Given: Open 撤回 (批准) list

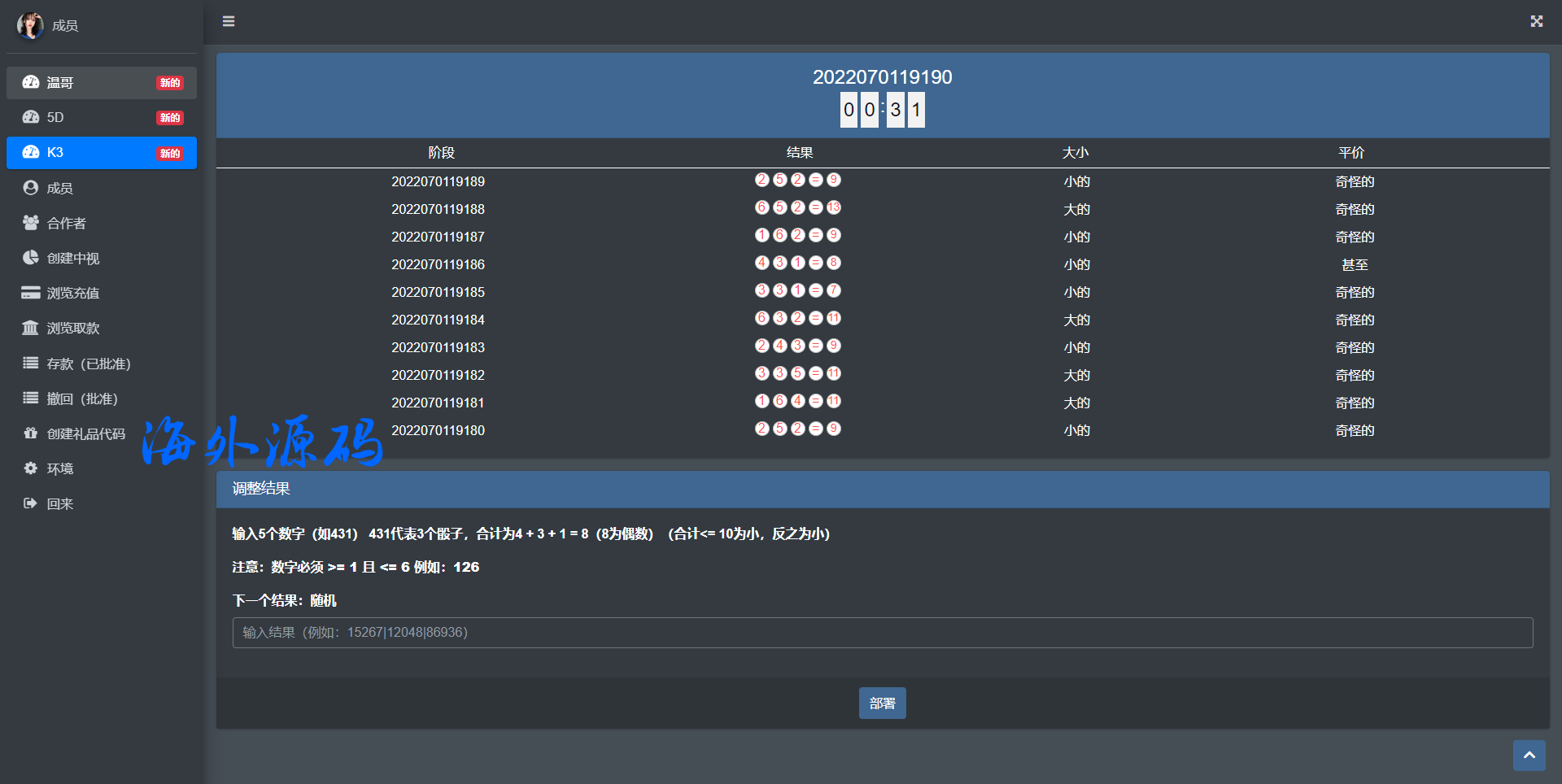Looking at the screenshot, I should click(x=81, y=399).
